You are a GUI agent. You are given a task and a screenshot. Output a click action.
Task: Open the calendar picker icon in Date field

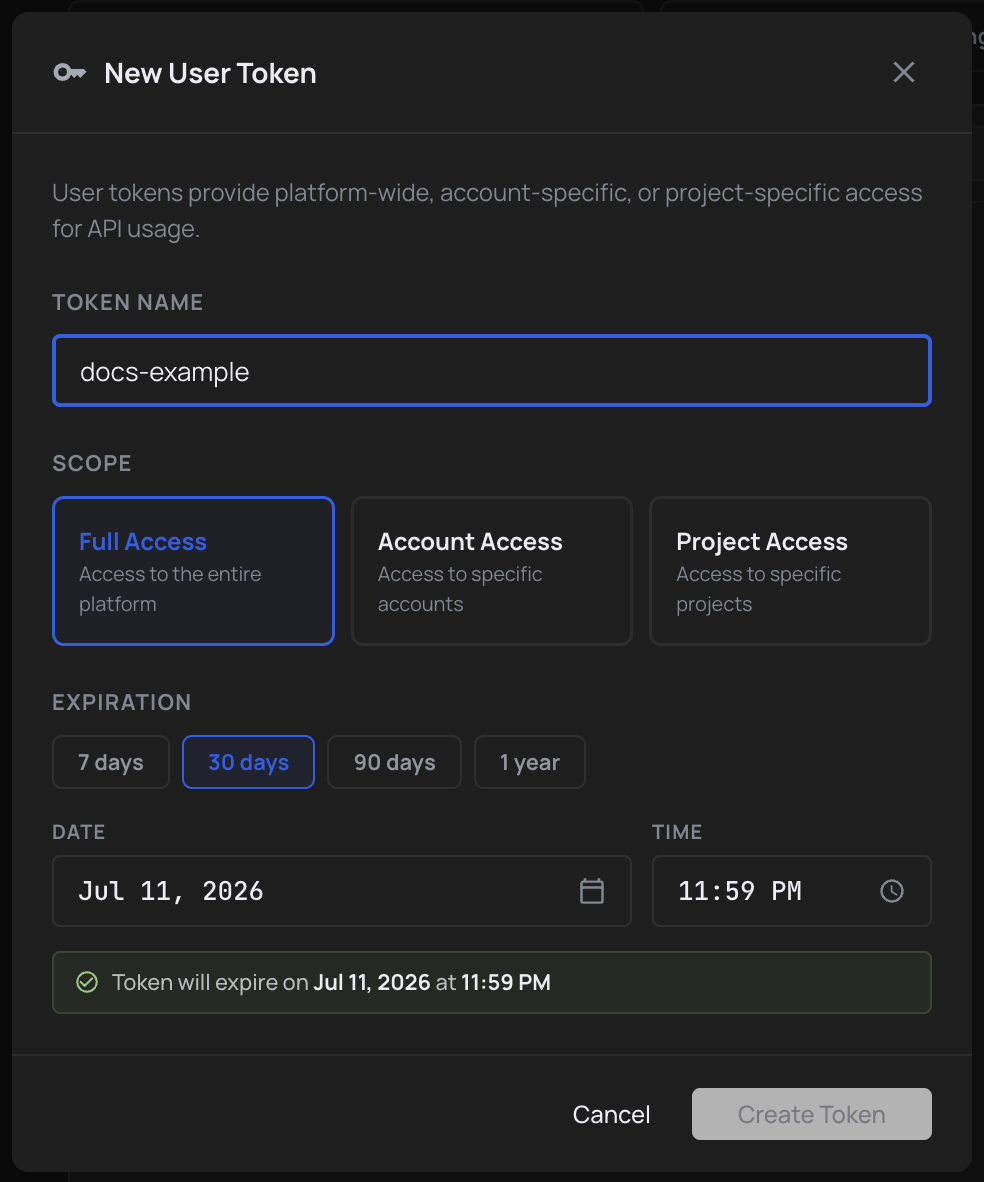(591, 891)
